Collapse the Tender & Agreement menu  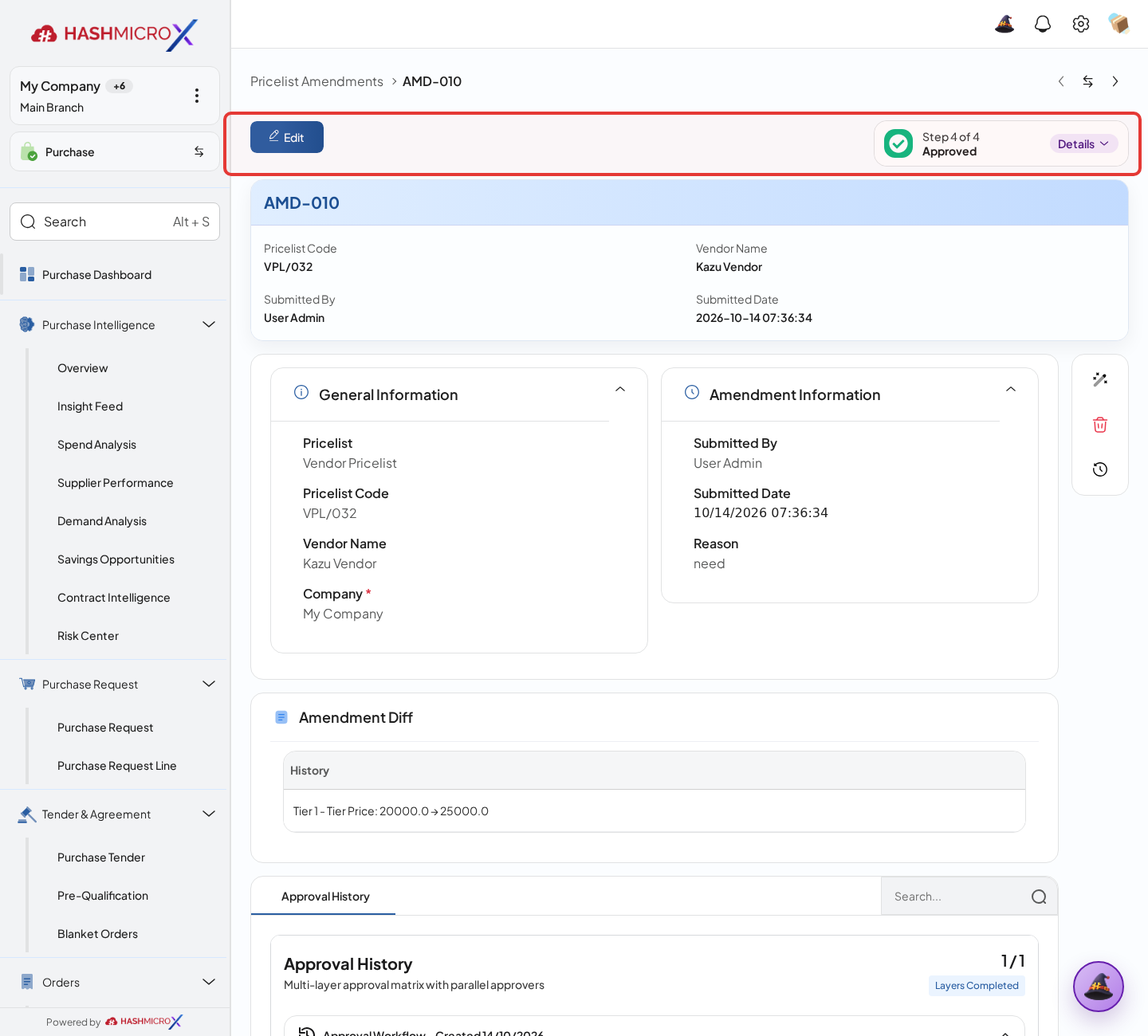click(209, 814)
